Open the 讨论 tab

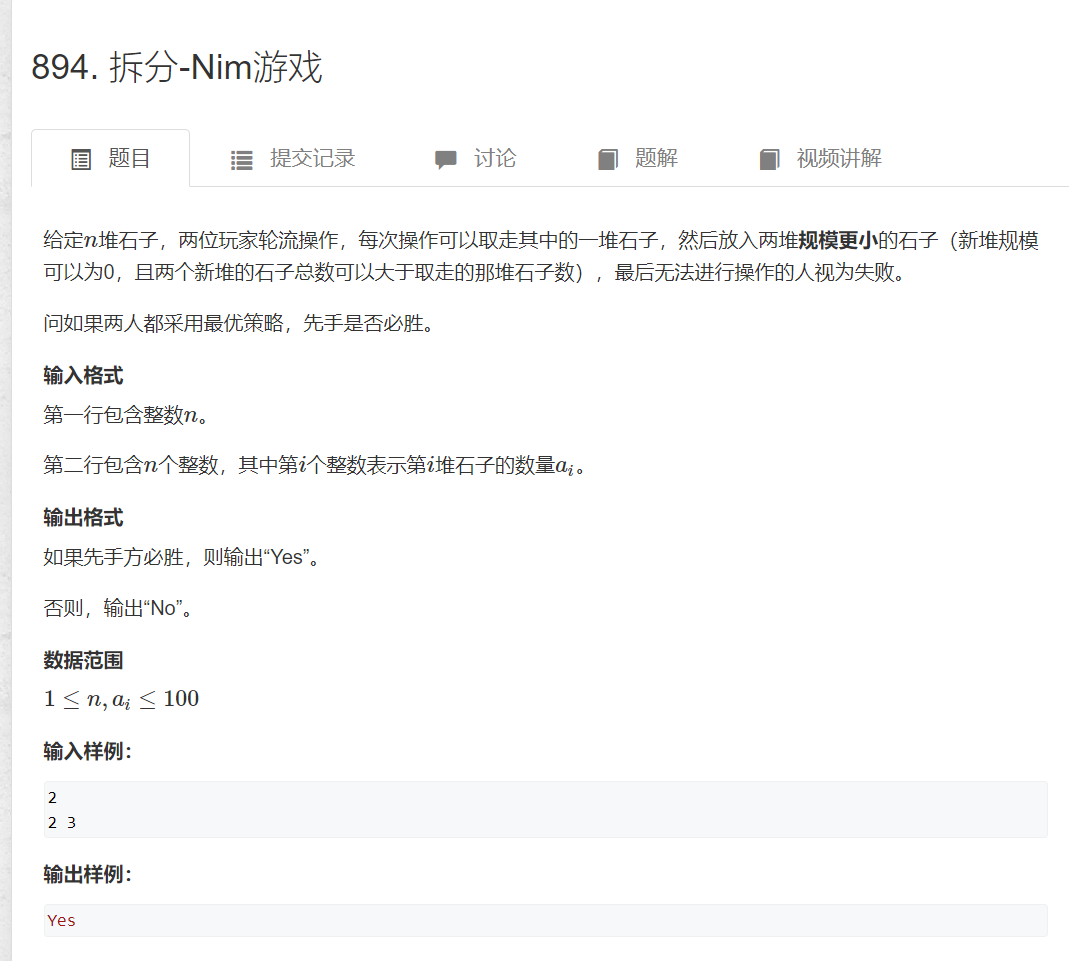point(475,158)
